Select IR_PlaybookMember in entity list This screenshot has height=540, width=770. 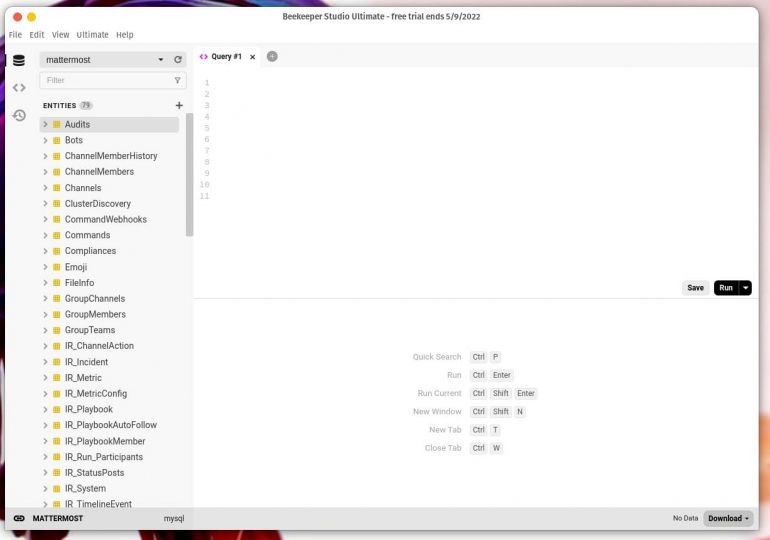click(105, 441)
